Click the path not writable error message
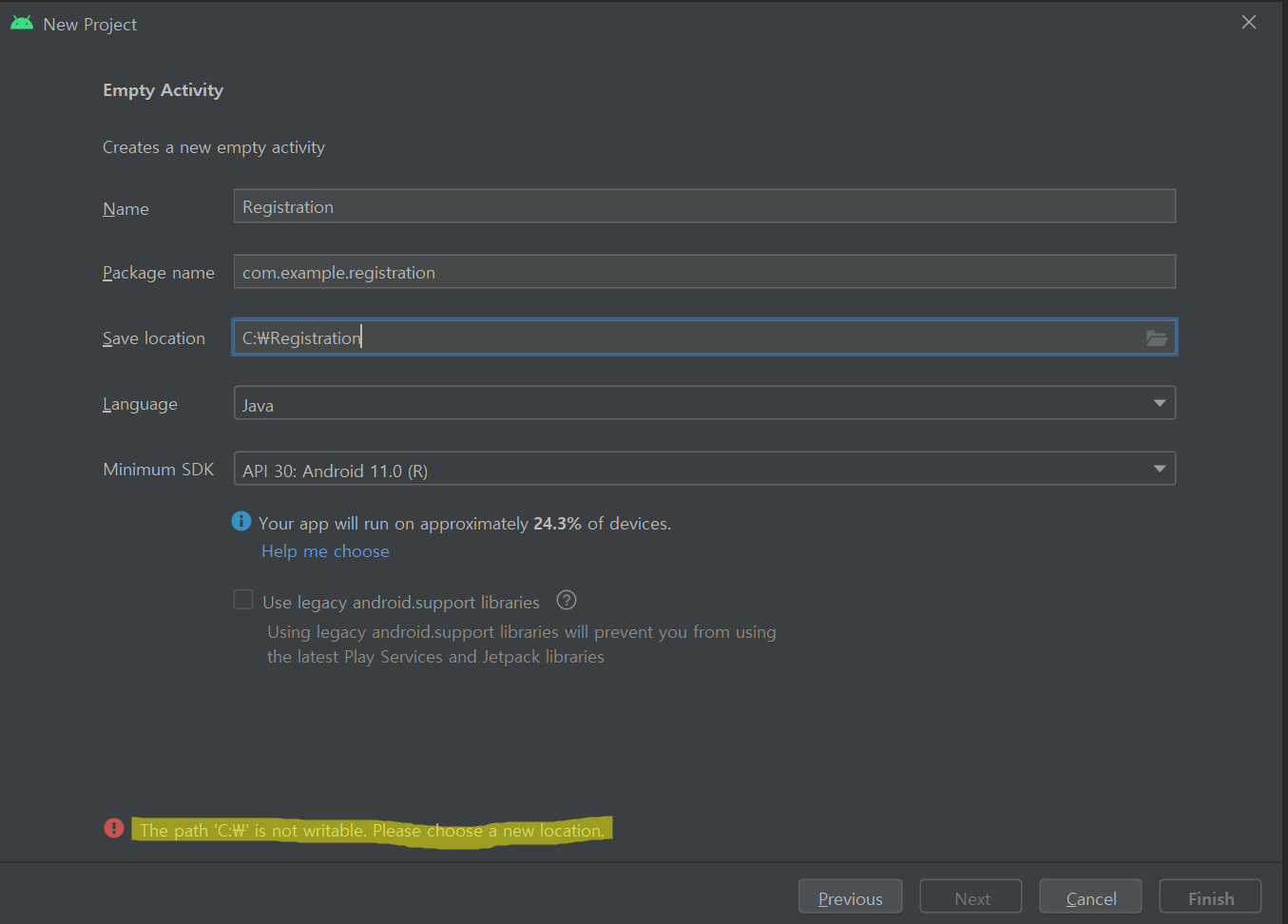The height and width of the screenshot is (924, 1288). (372, 830)
